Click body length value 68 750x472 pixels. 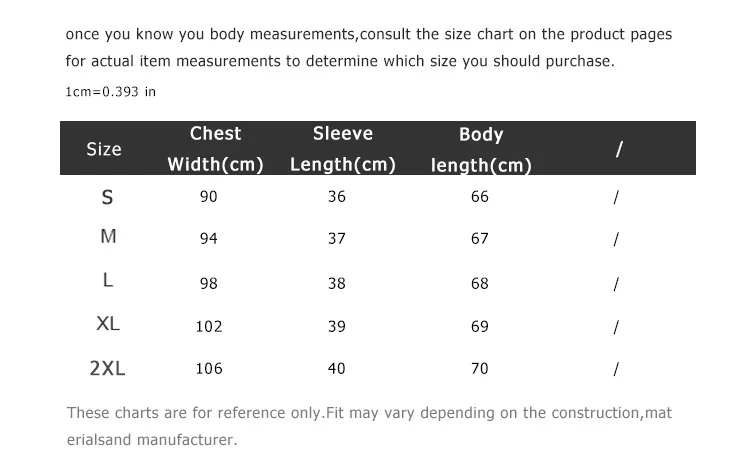click(480, 284)
